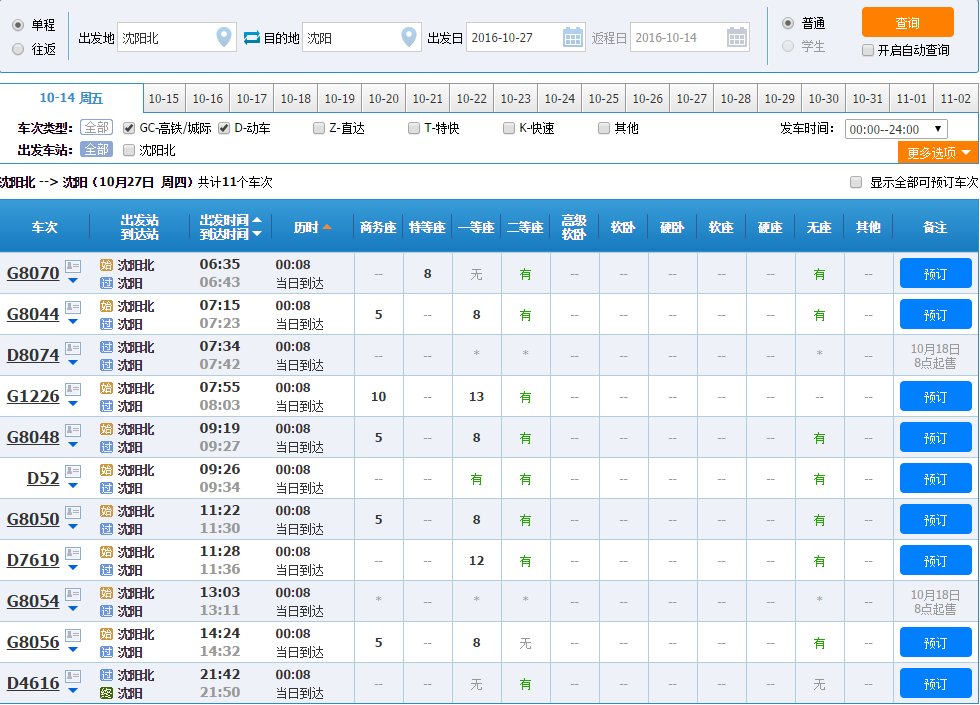Uncheck the D-动车 train type filter
Screen dimensions: 980x705
pos(224,127)
